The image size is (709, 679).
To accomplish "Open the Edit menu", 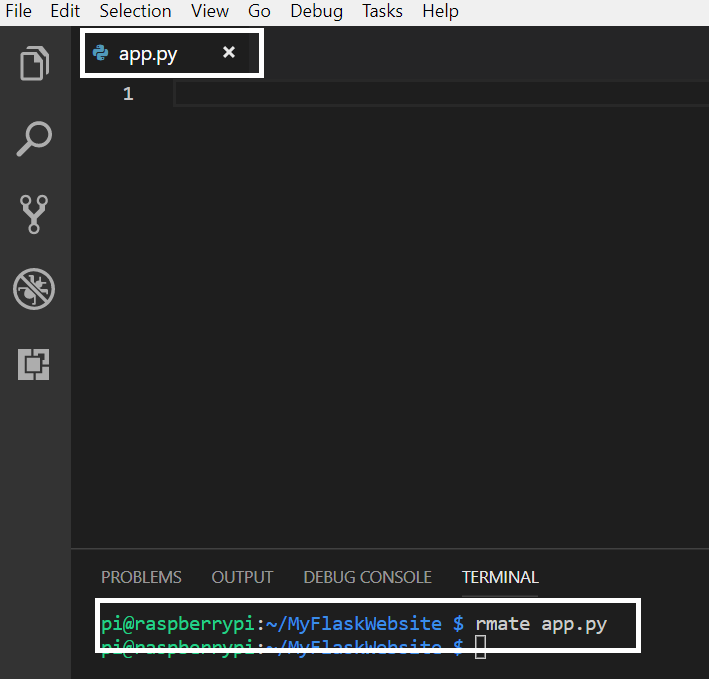I will tap(65, 12).
